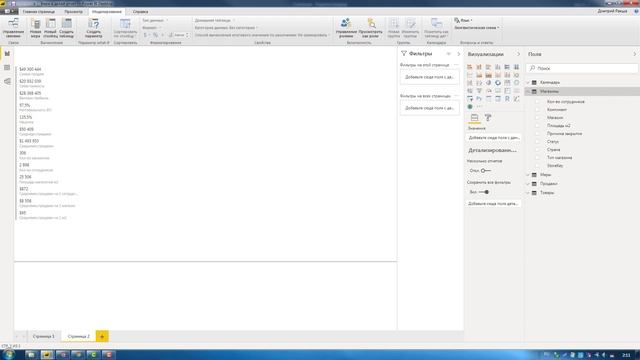Check the Причина закрытия field
The height and width of the screenshot is (360, 640).
537,133
